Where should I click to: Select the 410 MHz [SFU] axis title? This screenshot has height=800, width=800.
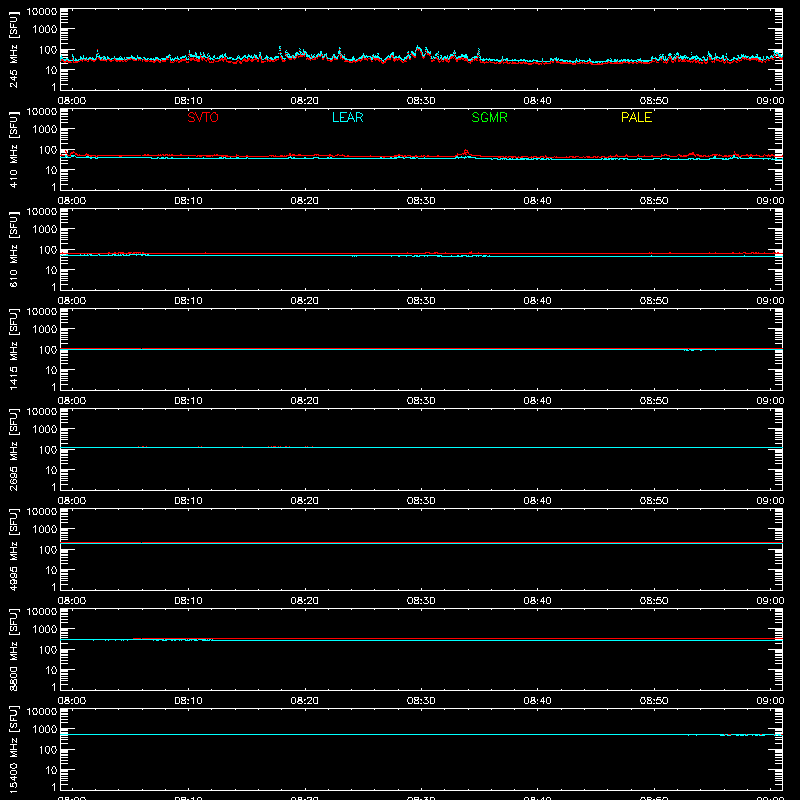(13, 150)
